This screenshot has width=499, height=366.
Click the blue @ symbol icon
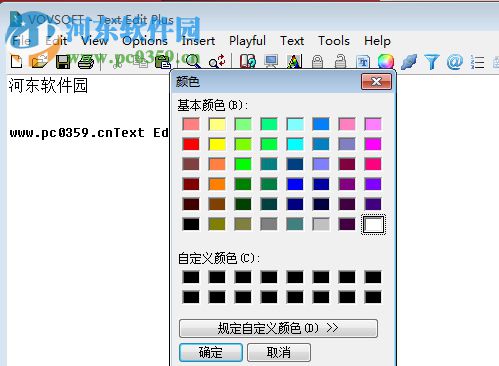point(455,62)
